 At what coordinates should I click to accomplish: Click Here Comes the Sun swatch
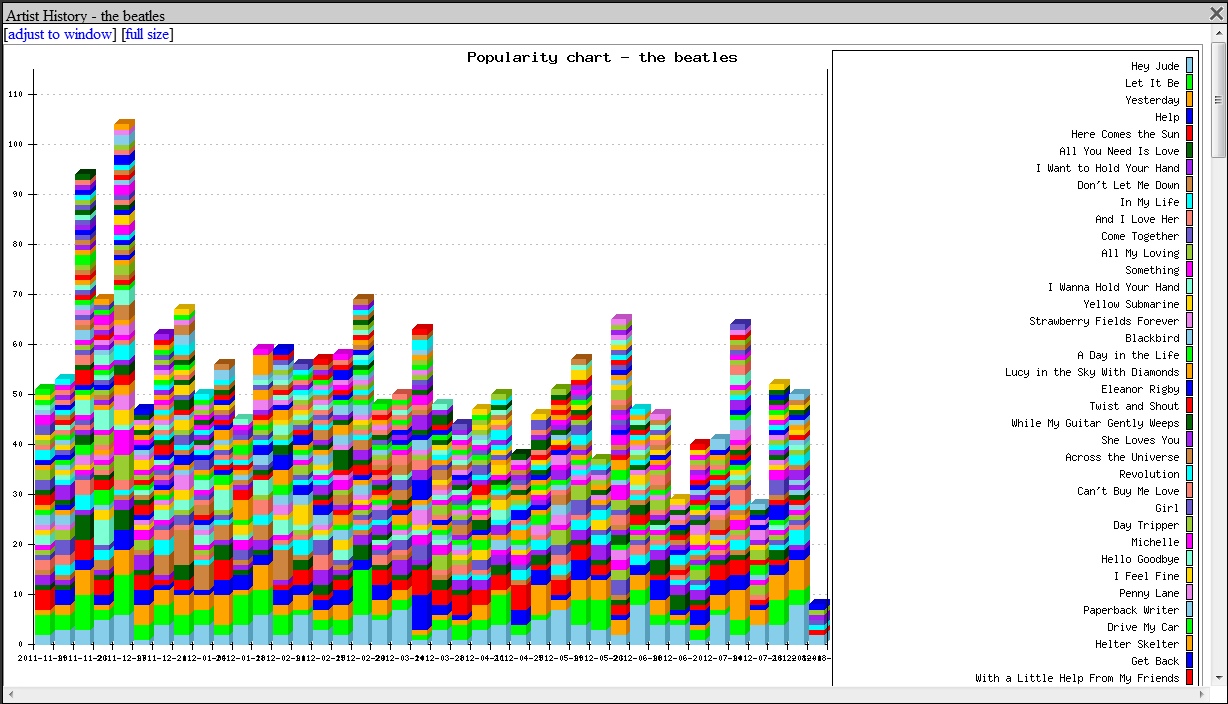[1189, 134]
